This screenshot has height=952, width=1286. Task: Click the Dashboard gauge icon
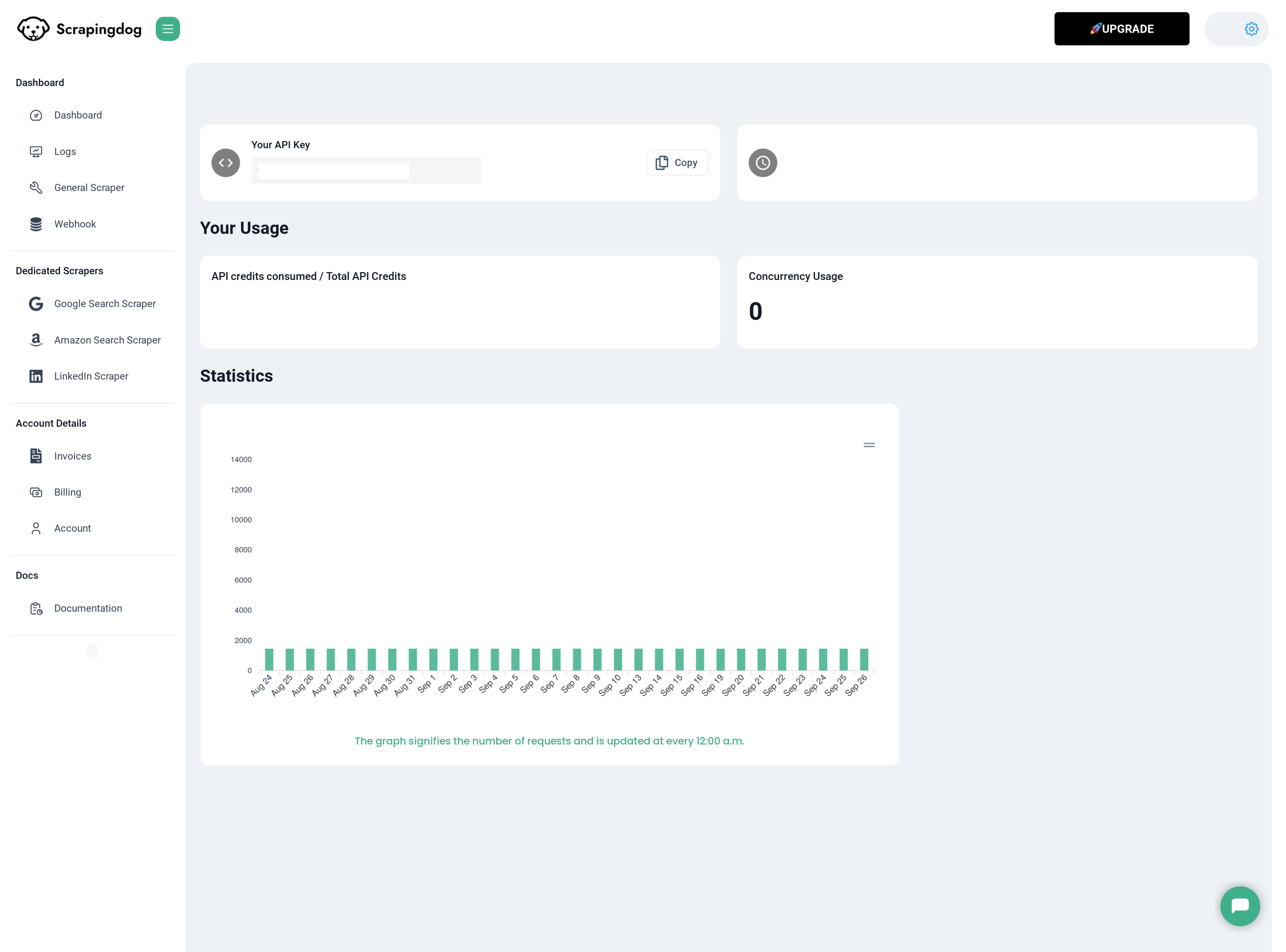pos(36,115)
